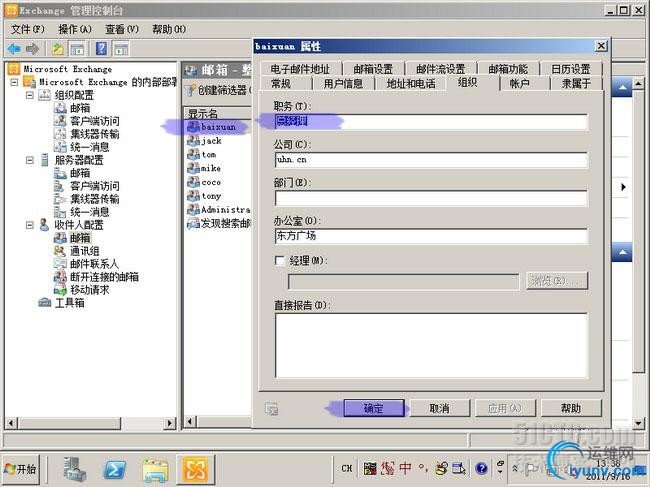Open Windows Explorer folder taskbar icon
Screen dimensions: 650x487
pyautogui.click(x=155, y=470)
